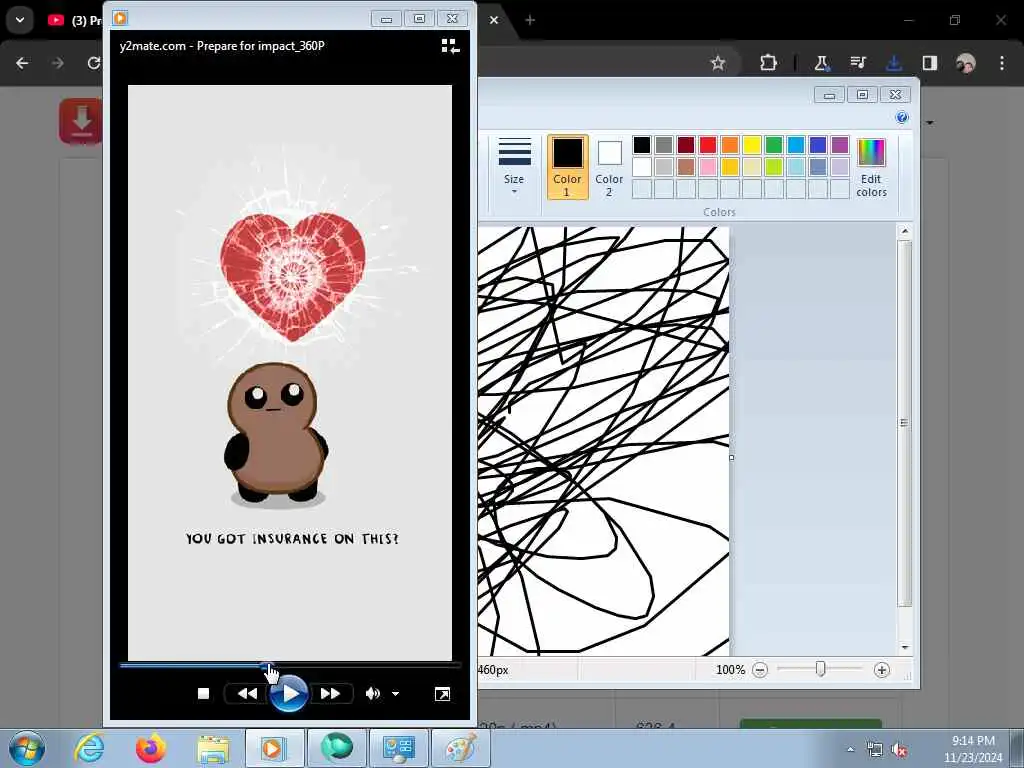Viewport: 1024px width, 768px height.
Task: Open Paint Help question mark icon
Action: pos(902,118)
